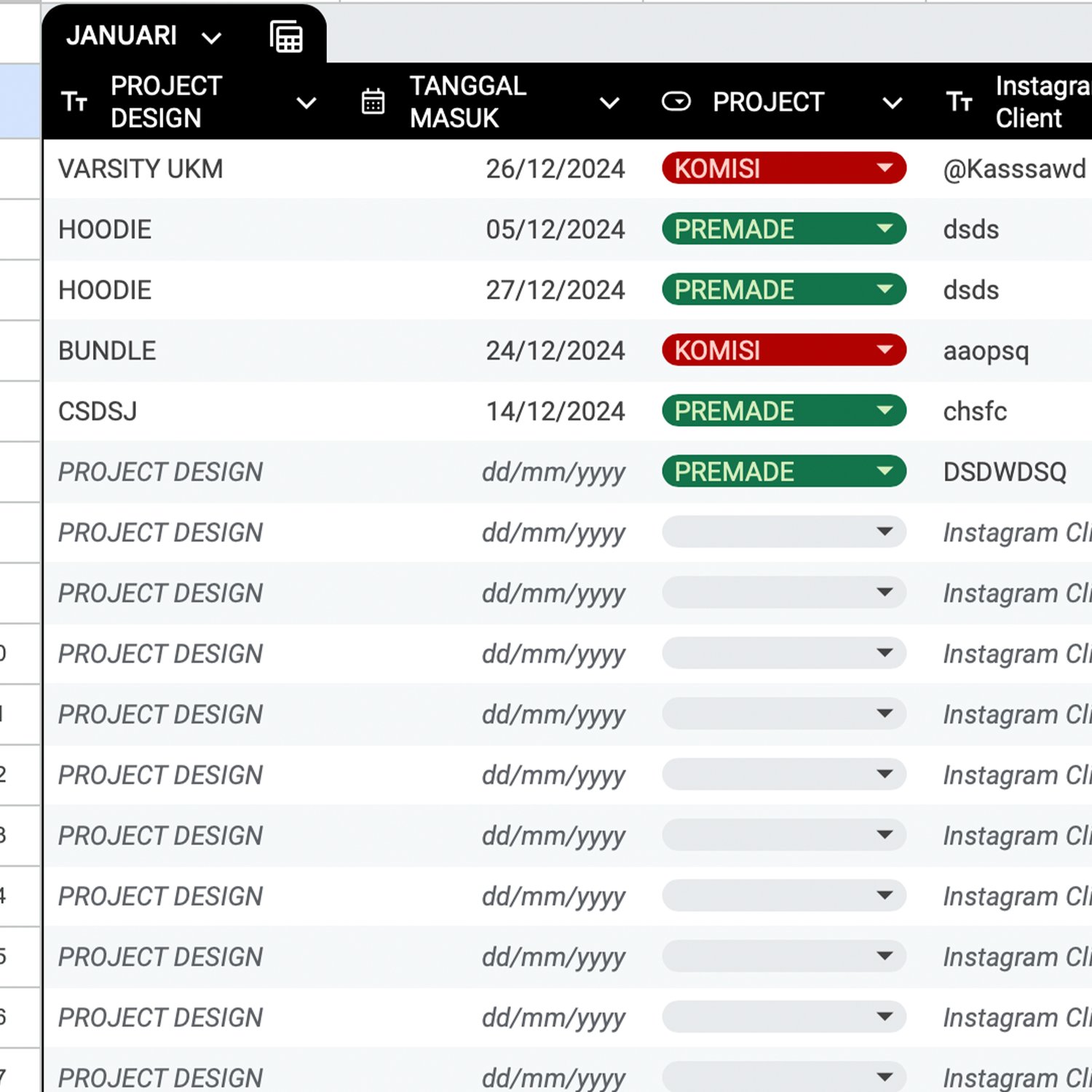The image size is (1092, 1092).
Task: Open the PREMADE dropdown in the 05/12/2024 row
Action: [784, 229]
